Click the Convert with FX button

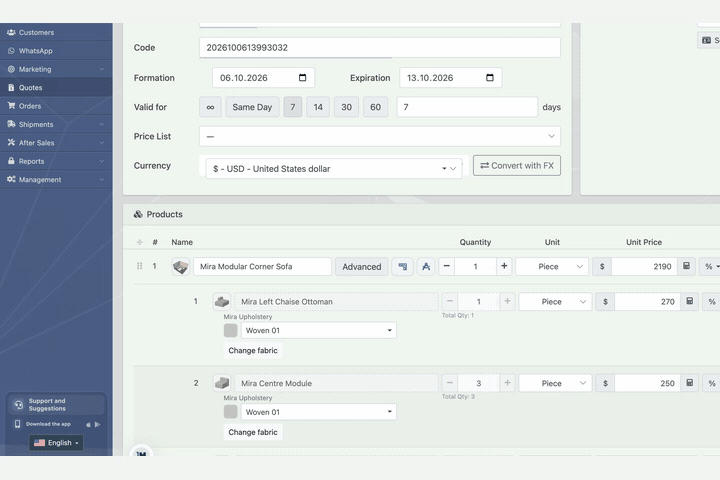[517, 165]
